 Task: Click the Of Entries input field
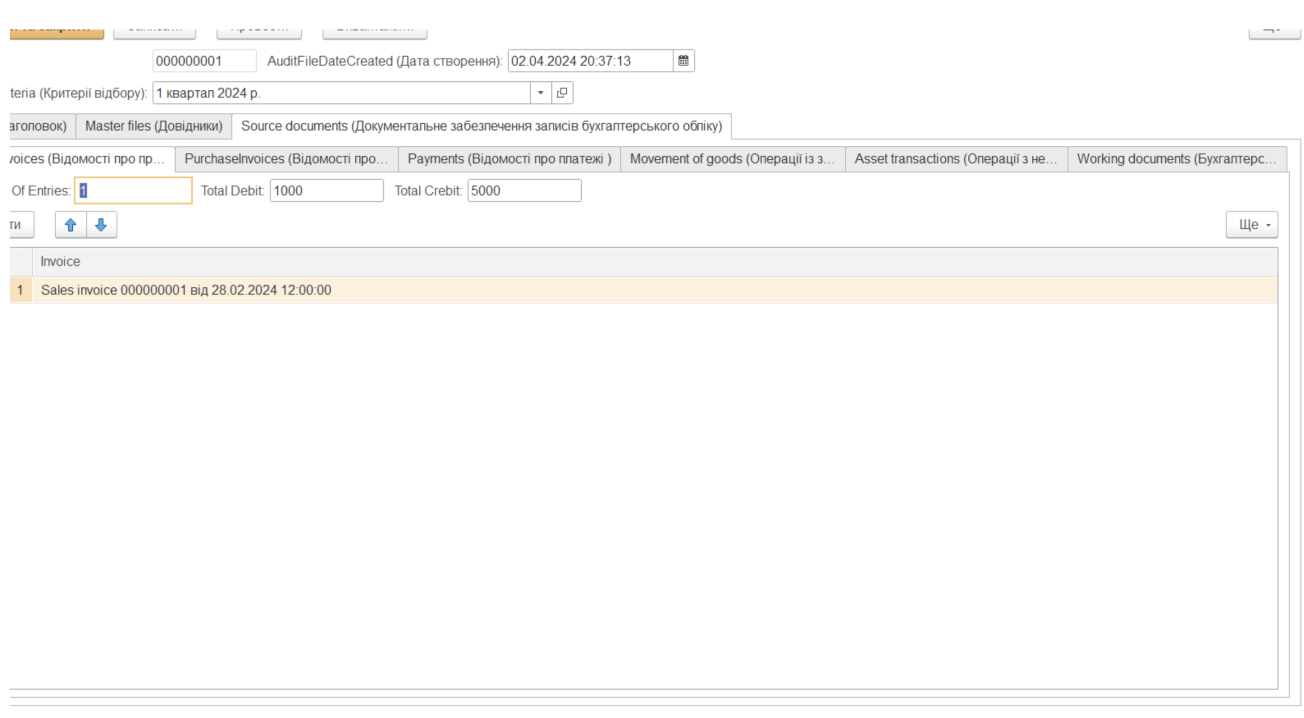click(133, 191)
